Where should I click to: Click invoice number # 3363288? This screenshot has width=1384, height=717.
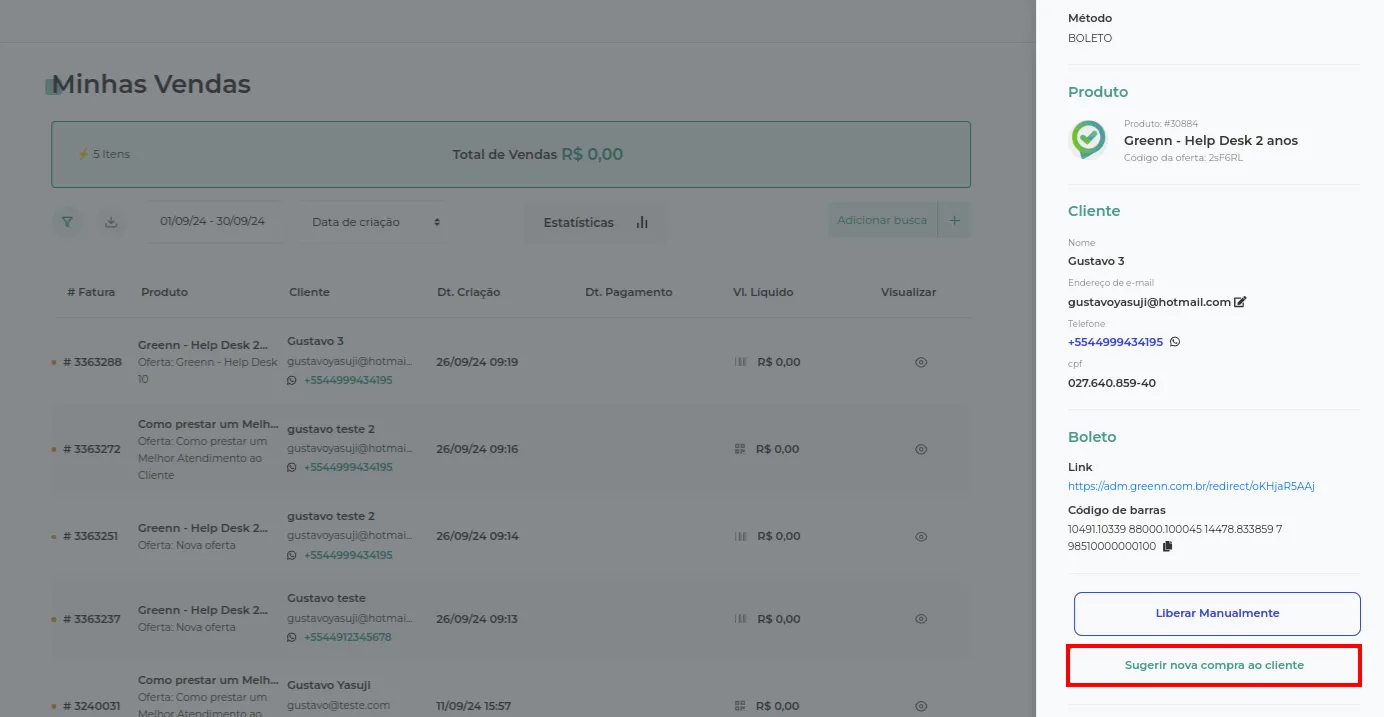92,362
